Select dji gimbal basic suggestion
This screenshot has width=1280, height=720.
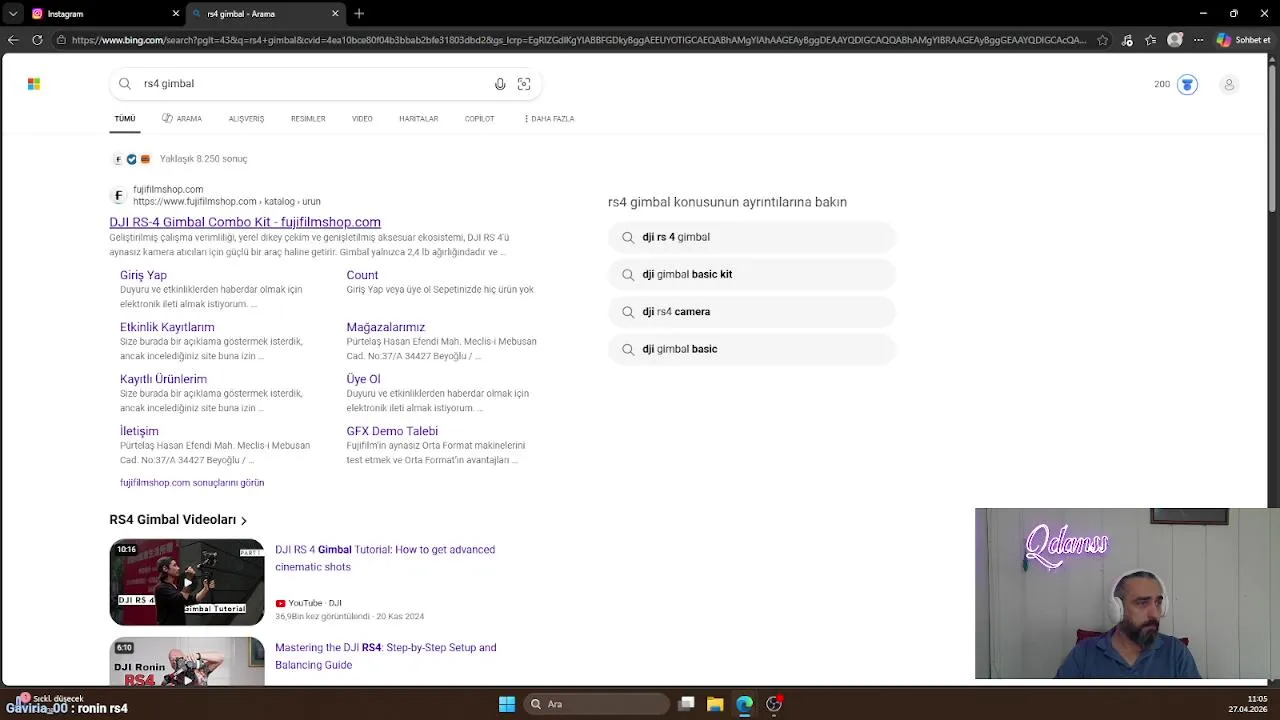pos(752,349)
